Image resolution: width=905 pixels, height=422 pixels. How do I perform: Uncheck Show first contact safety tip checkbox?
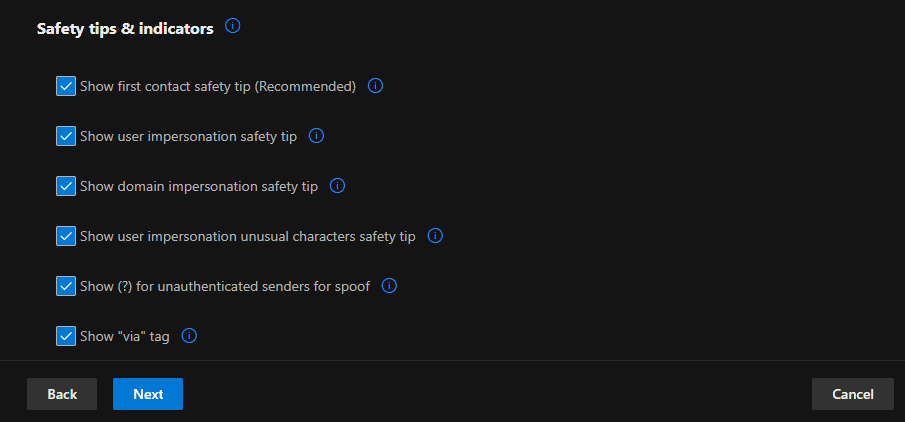coord(66,86)
